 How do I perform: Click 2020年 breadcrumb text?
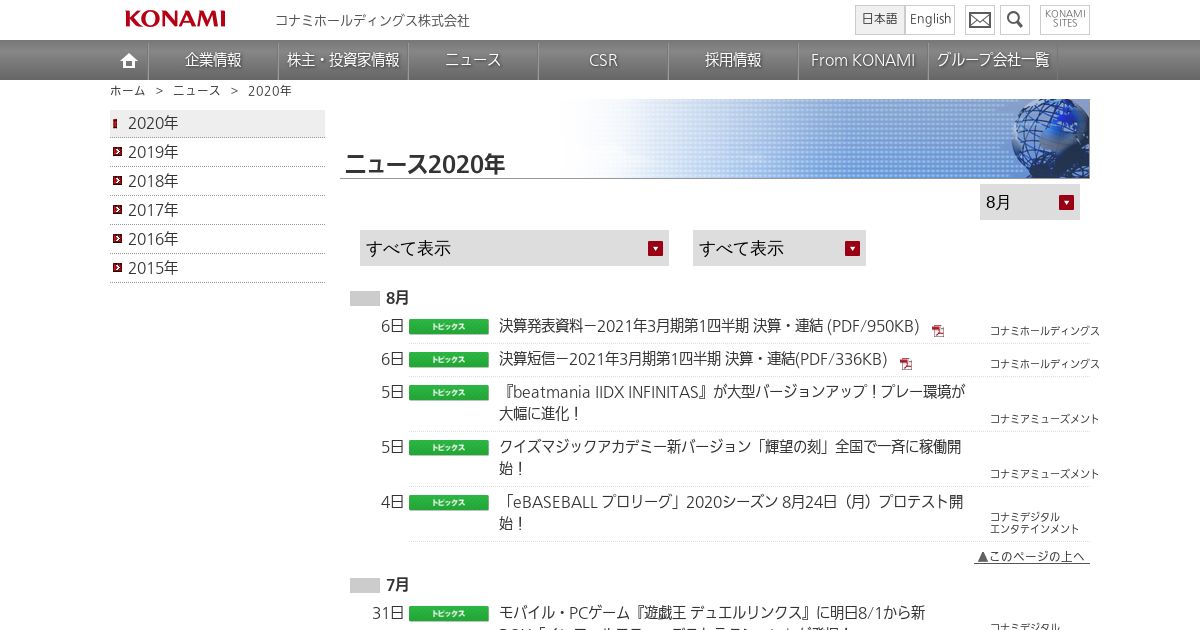click(x=270, y=90)
